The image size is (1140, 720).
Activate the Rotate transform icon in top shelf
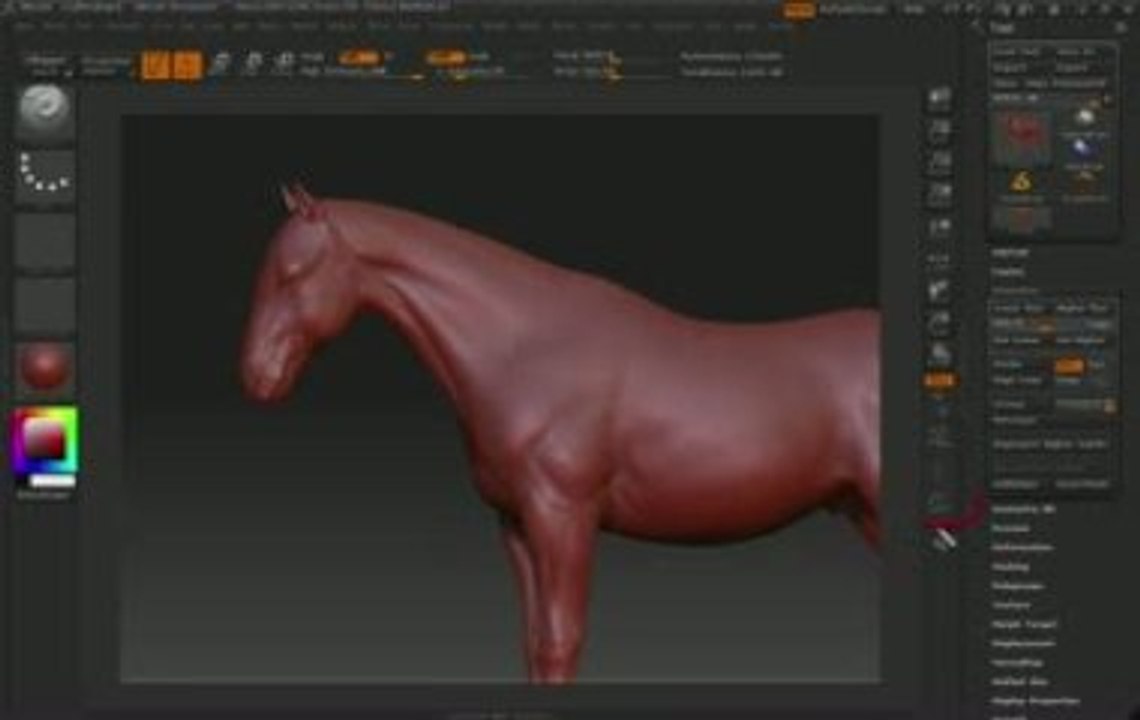point(284,64)
